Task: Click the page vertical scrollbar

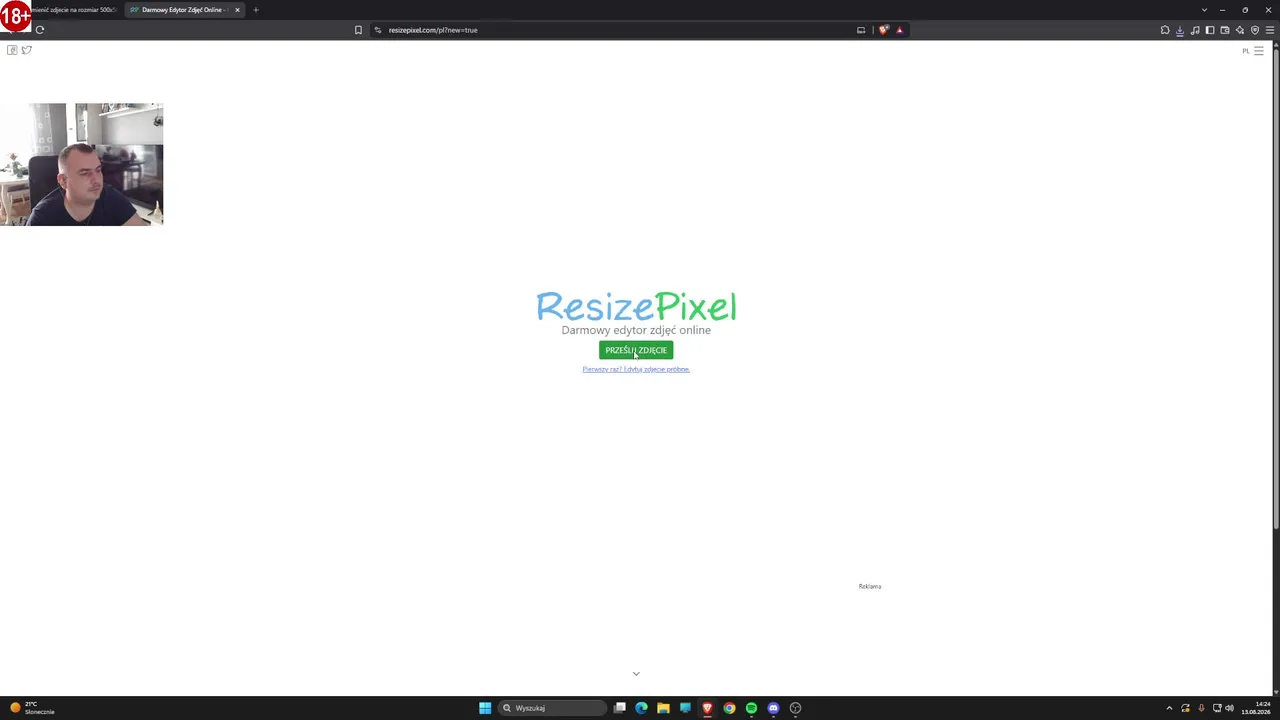Action: pyautogui.click(x=1276, y=290)
